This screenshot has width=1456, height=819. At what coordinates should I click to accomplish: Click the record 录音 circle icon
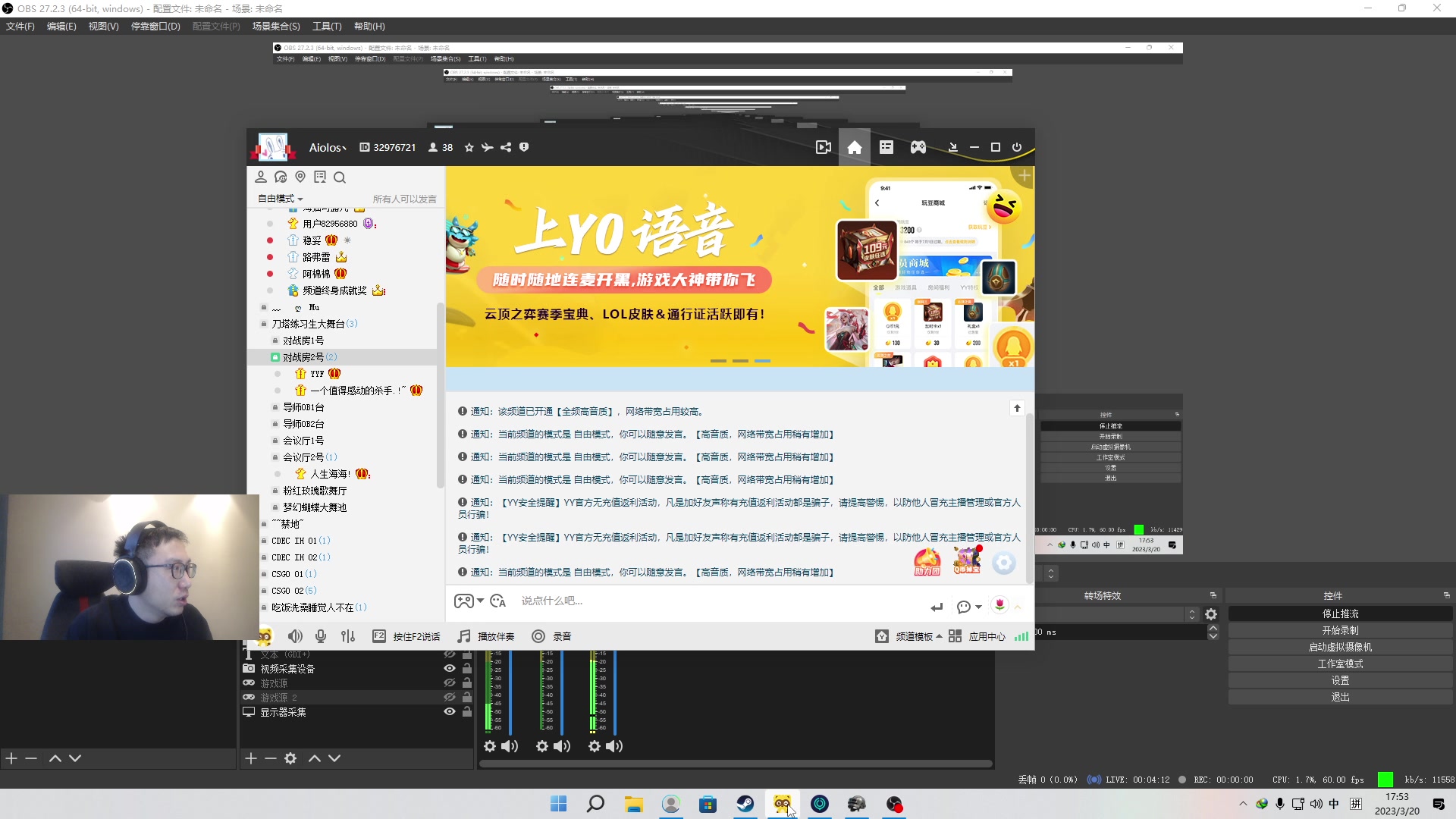tap(538, 637)
